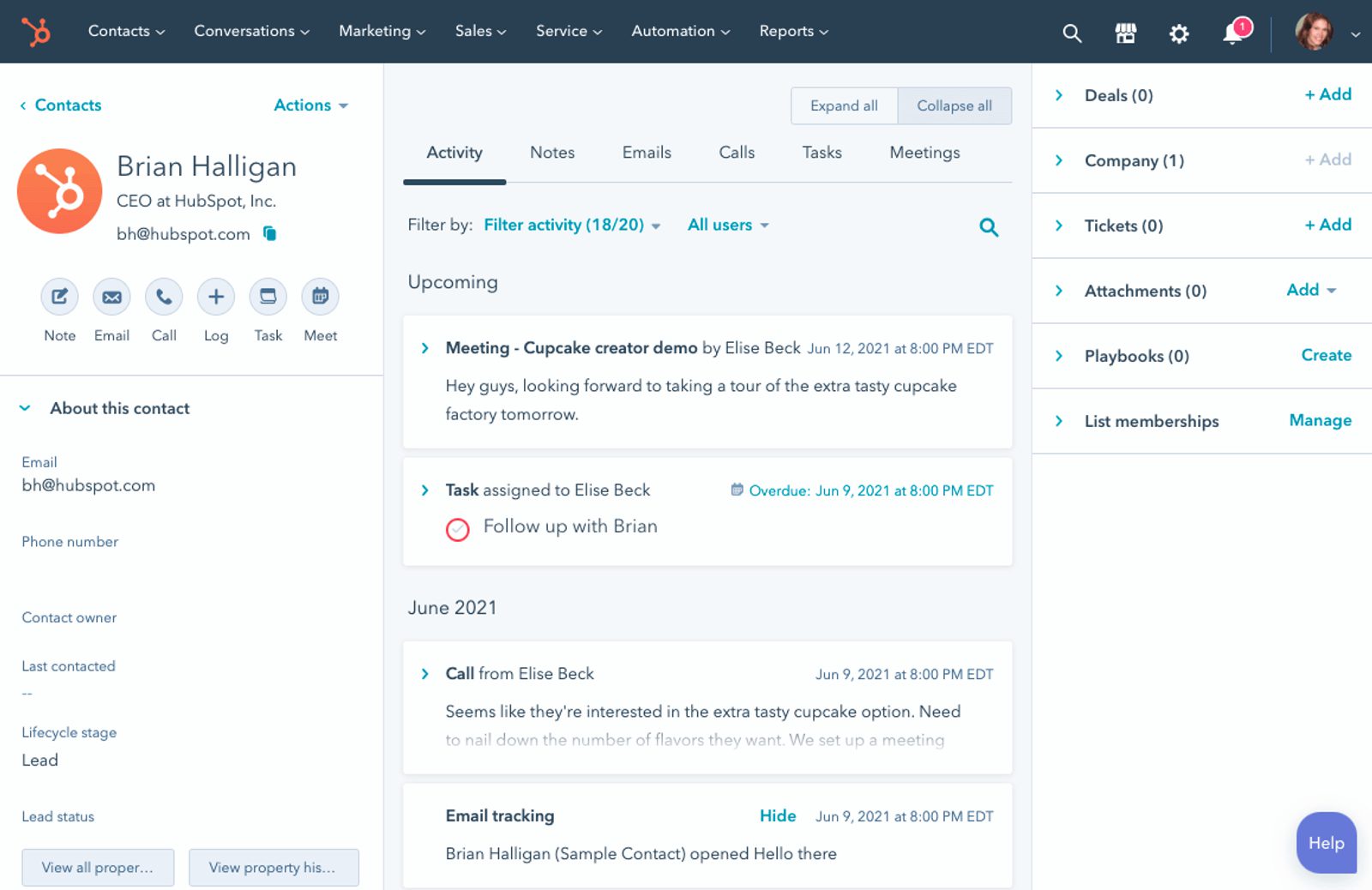The image size is (1372, 890).
Task: View notifications via the bell icon
Action: click(x=1232, y=33)
